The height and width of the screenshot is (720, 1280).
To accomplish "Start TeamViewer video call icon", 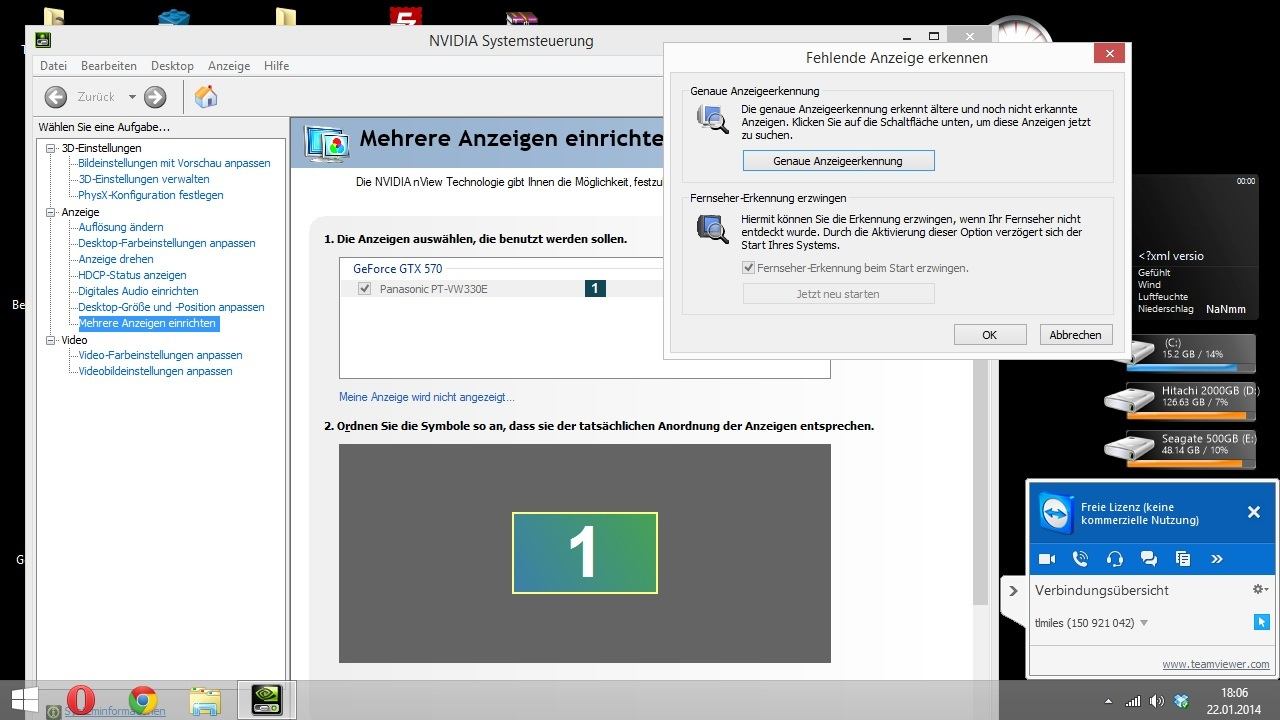I will coord(1047,559).
